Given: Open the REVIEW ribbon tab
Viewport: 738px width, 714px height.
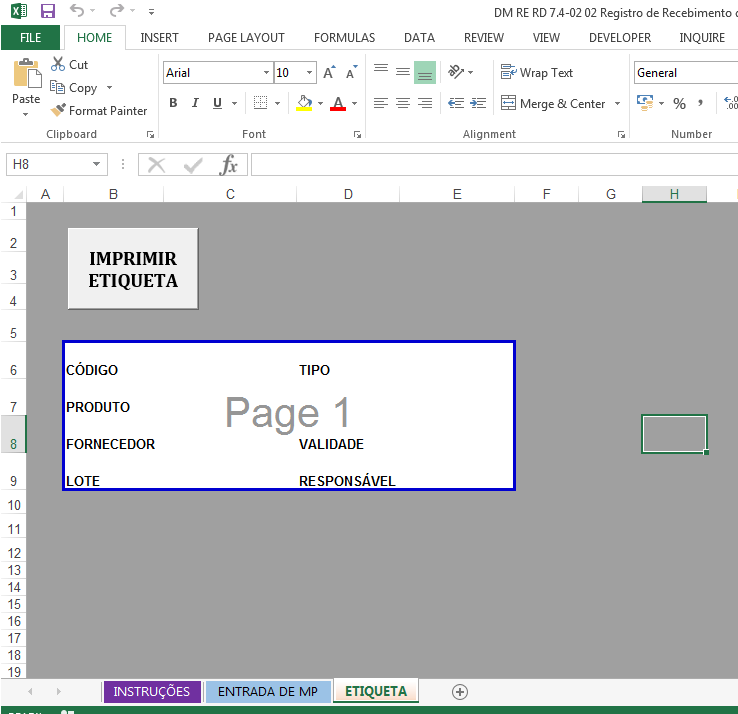Looking at the screenshot, I should 484,38.
